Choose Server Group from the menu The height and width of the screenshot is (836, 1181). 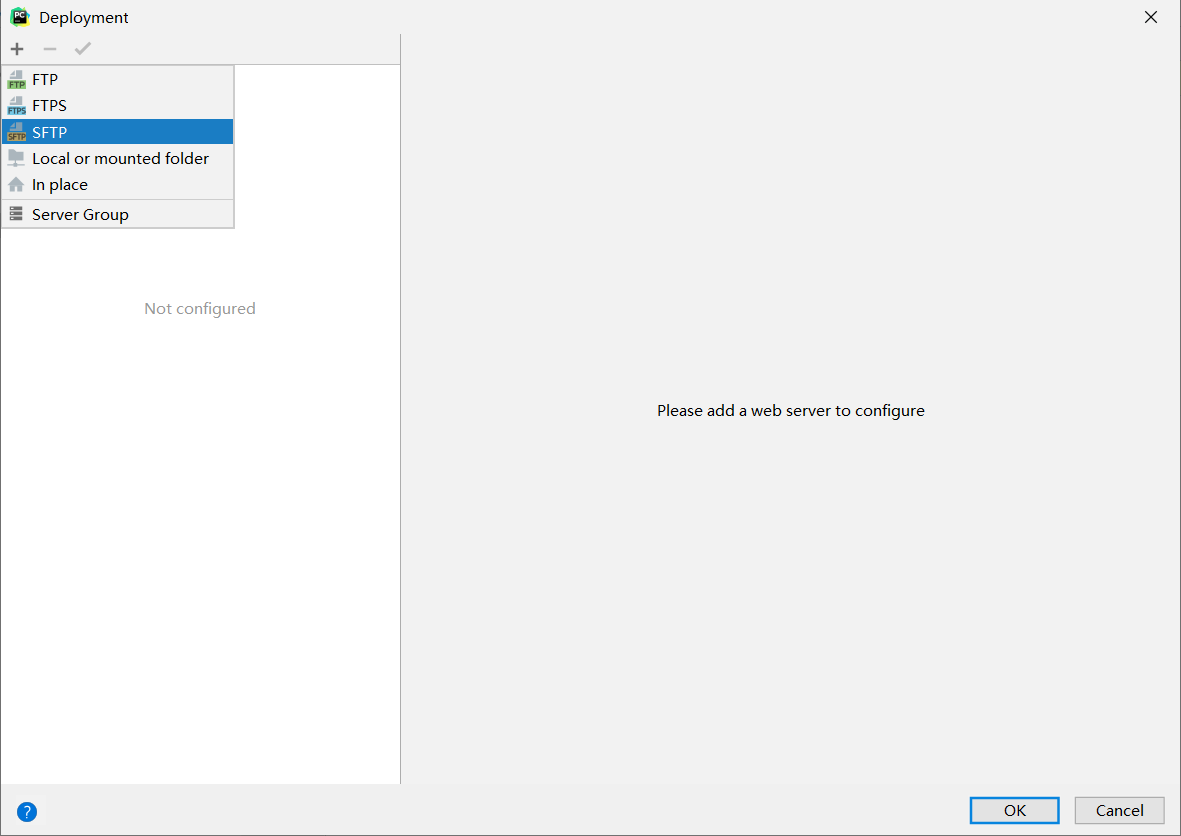click(x=117, y=215)
